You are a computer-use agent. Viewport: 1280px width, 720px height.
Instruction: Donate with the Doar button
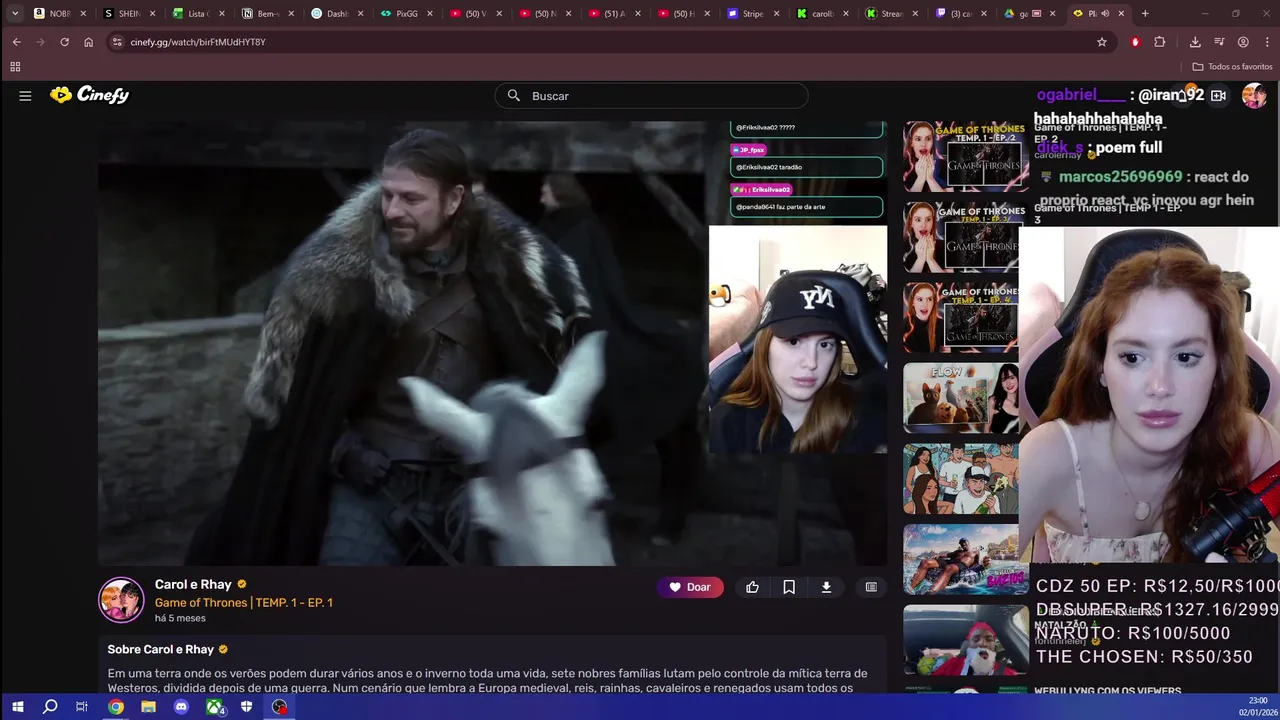pyautogui.click(x=690, y=587)
